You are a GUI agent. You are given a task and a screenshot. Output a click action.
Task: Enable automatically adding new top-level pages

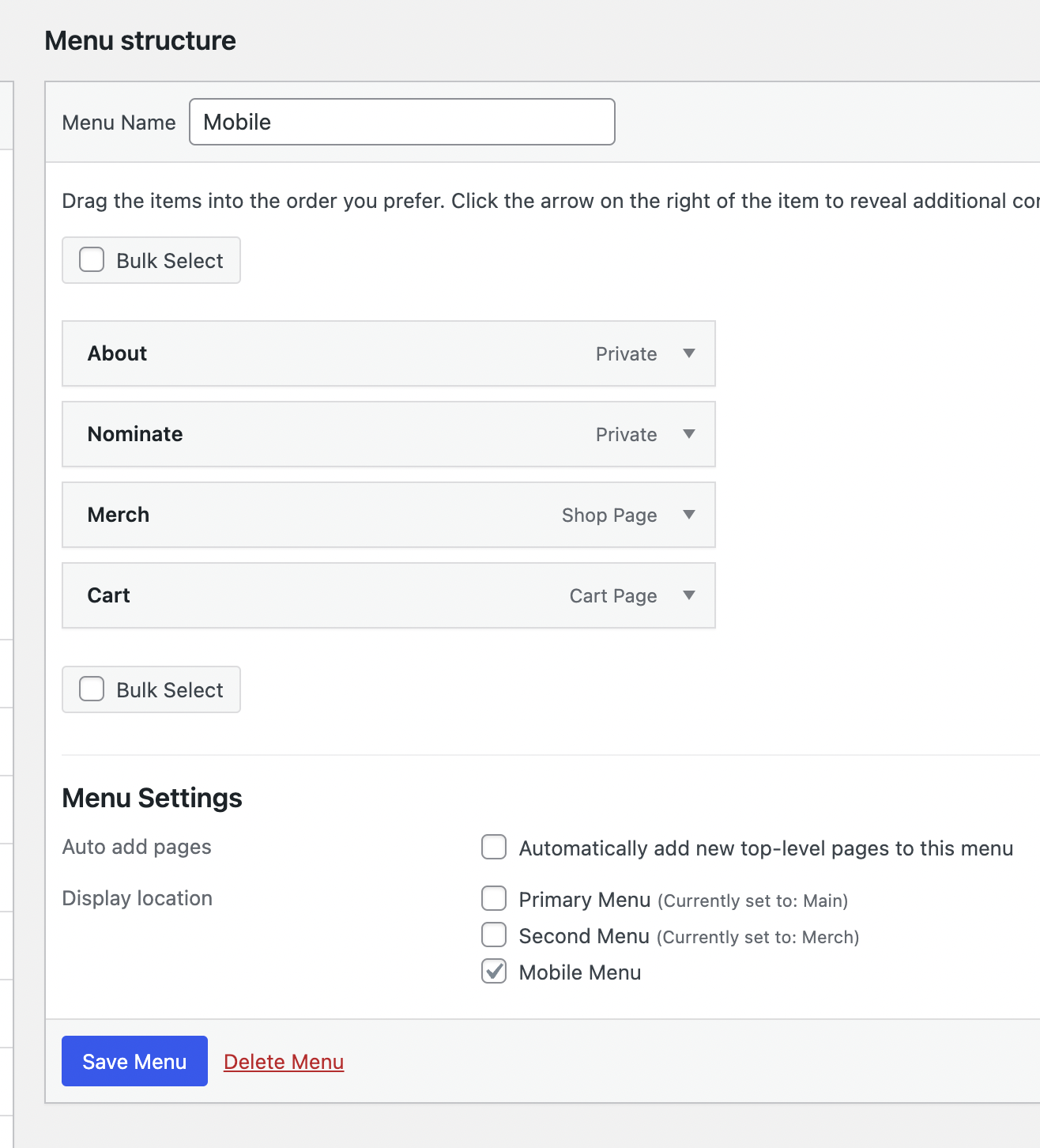click(x=494, y=847)
